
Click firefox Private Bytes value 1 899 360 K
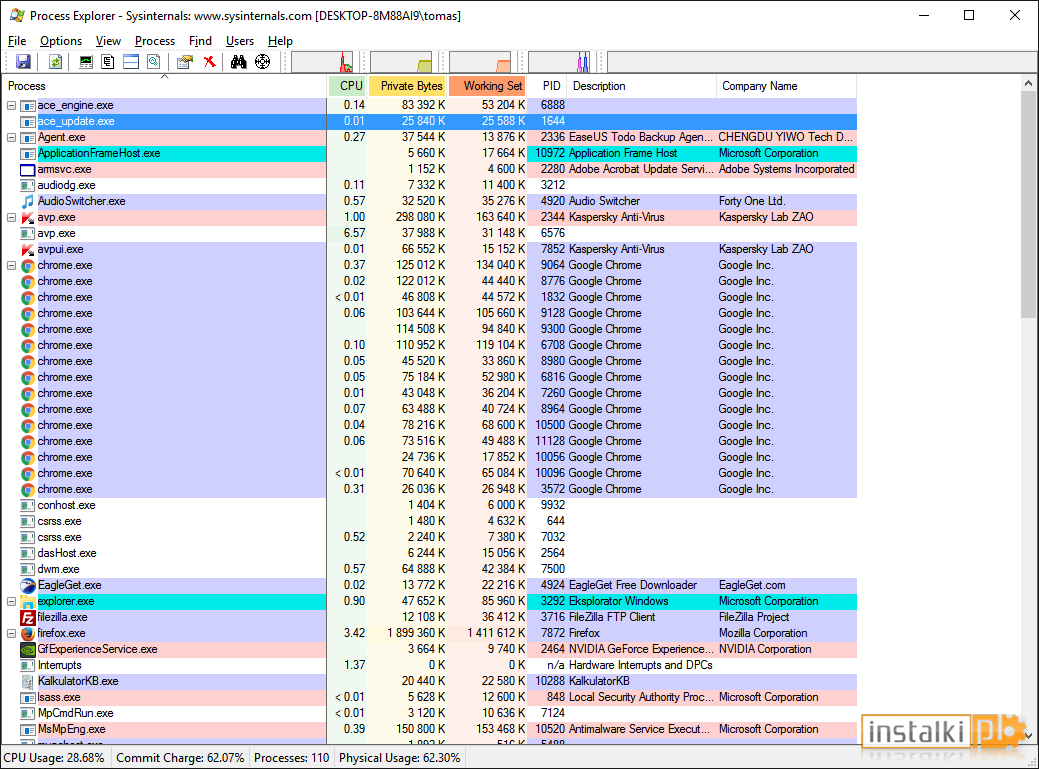416,633
